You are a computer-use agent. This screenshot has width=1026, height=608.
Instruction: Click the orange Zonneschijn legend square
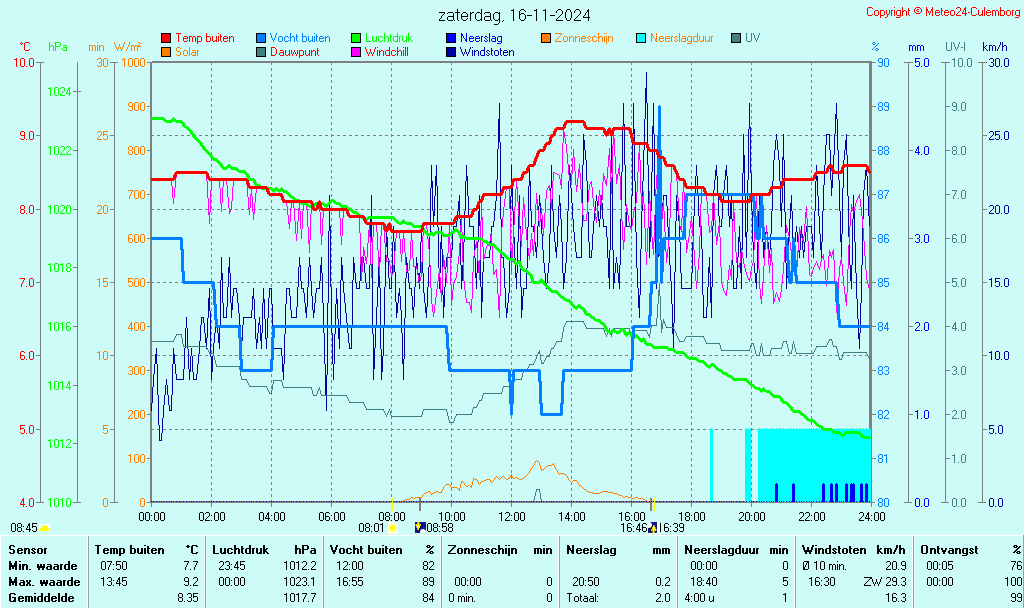click(546, 38)
